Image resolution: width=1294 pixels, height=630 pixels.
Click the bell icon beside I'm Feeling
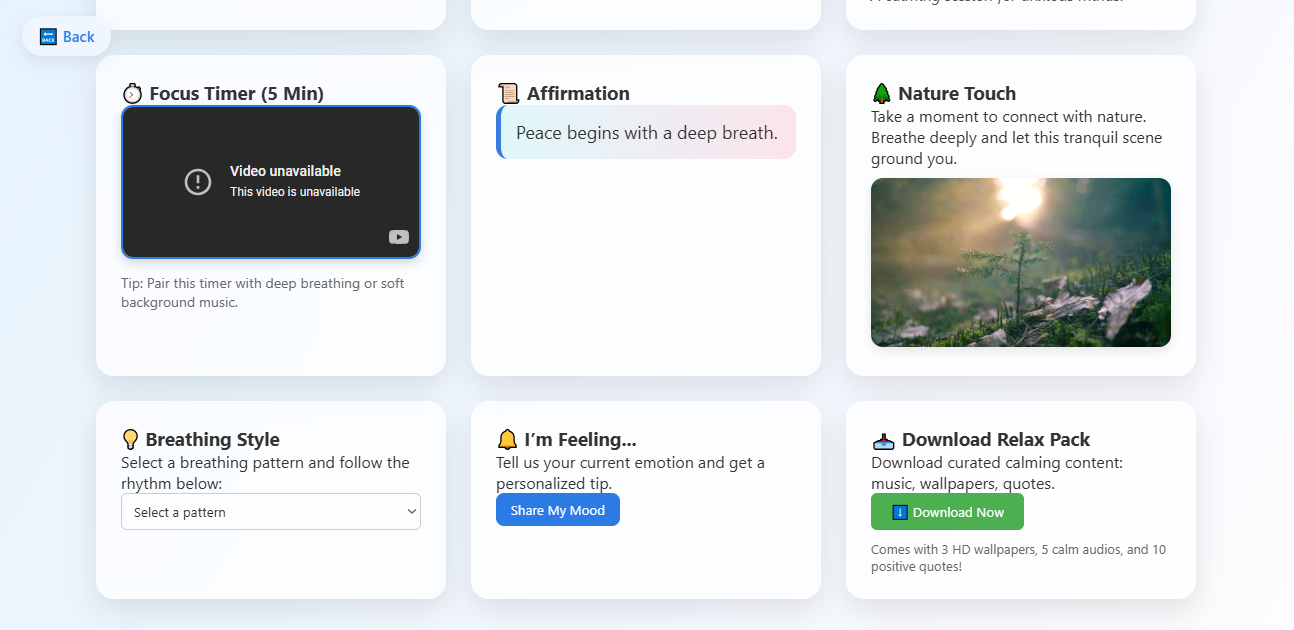507,440
